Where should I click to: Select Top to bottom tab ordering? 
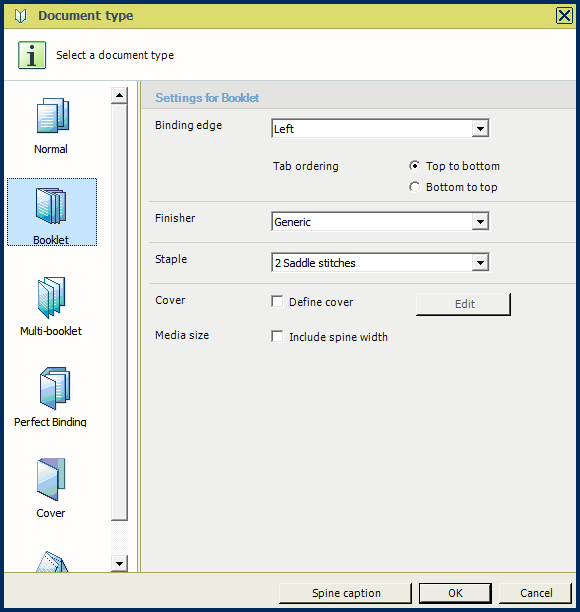415,166
